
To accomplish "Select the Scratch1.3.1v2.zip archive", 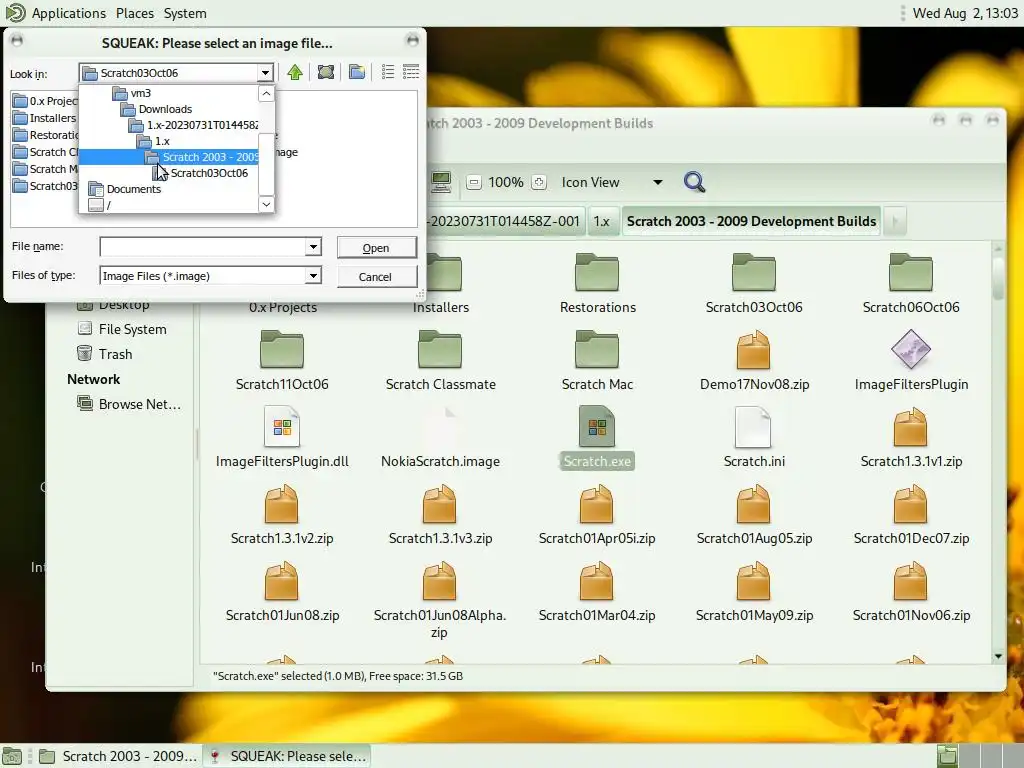I will (x=282, y=515).
